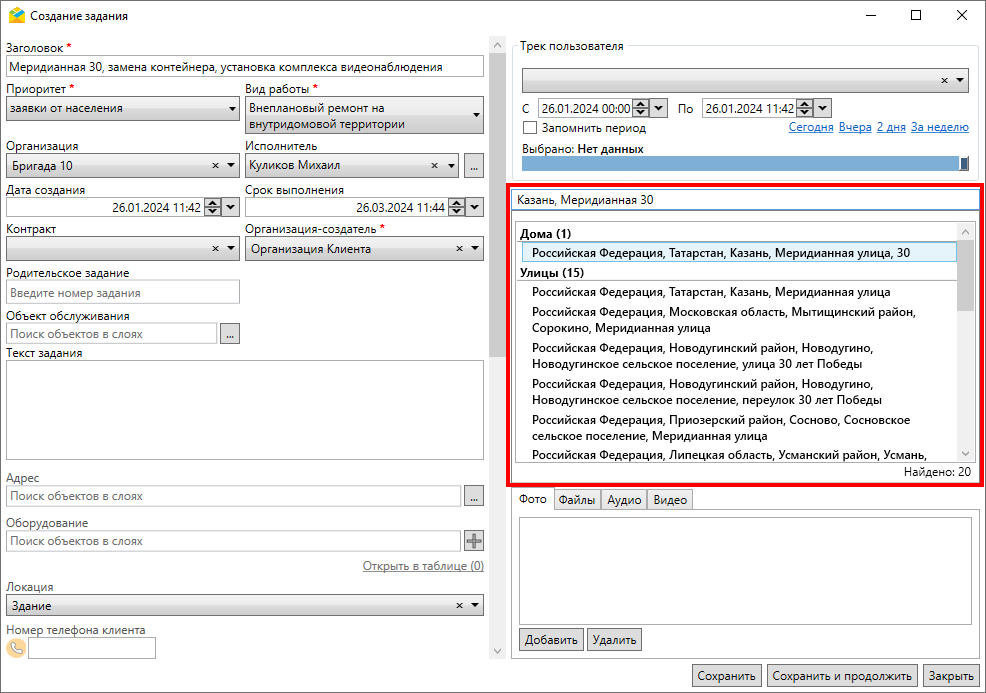This screenshot has height=693, width=986.
Task: Open Срок выполнения date picker dropdown
Action: (x=474, y=208)
